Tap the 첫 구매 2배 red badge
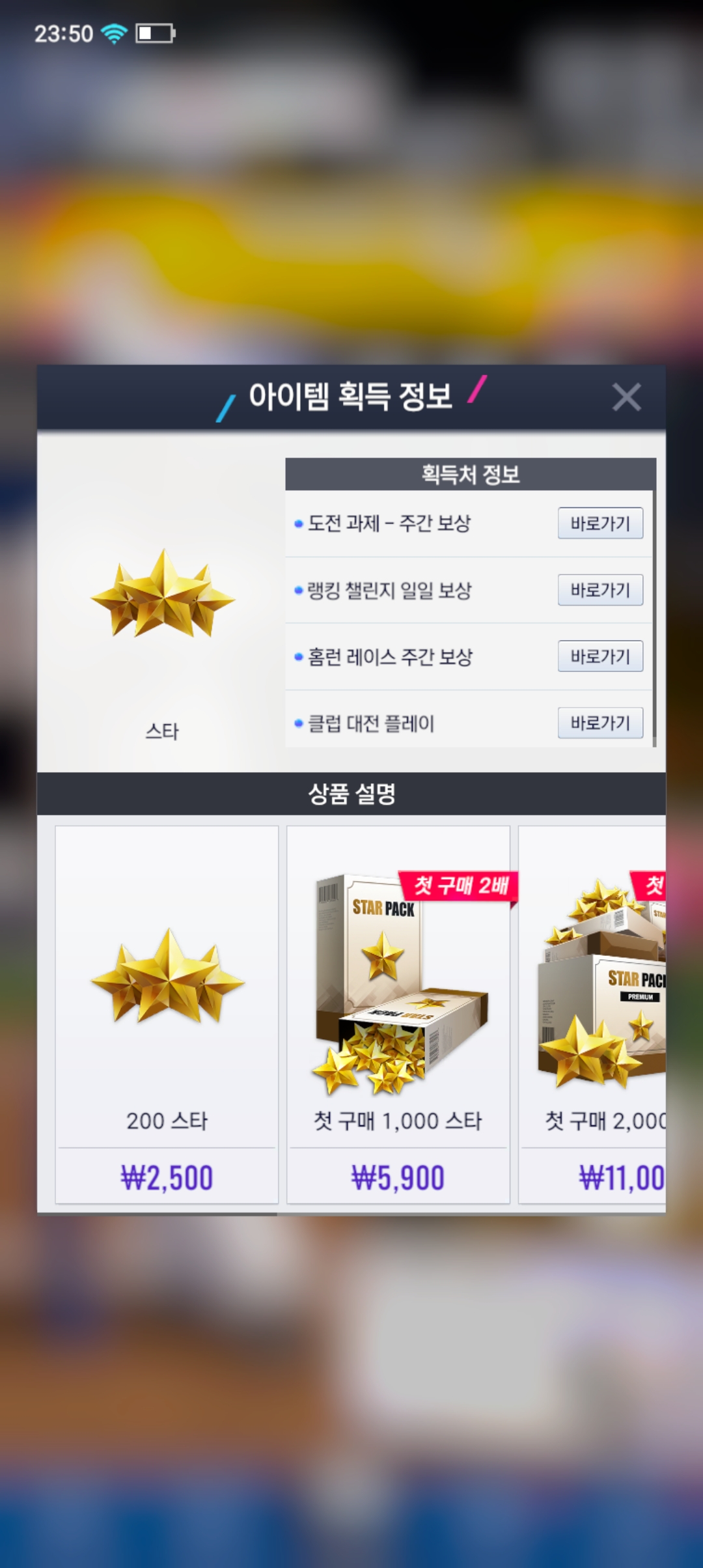 coord(460,886)
